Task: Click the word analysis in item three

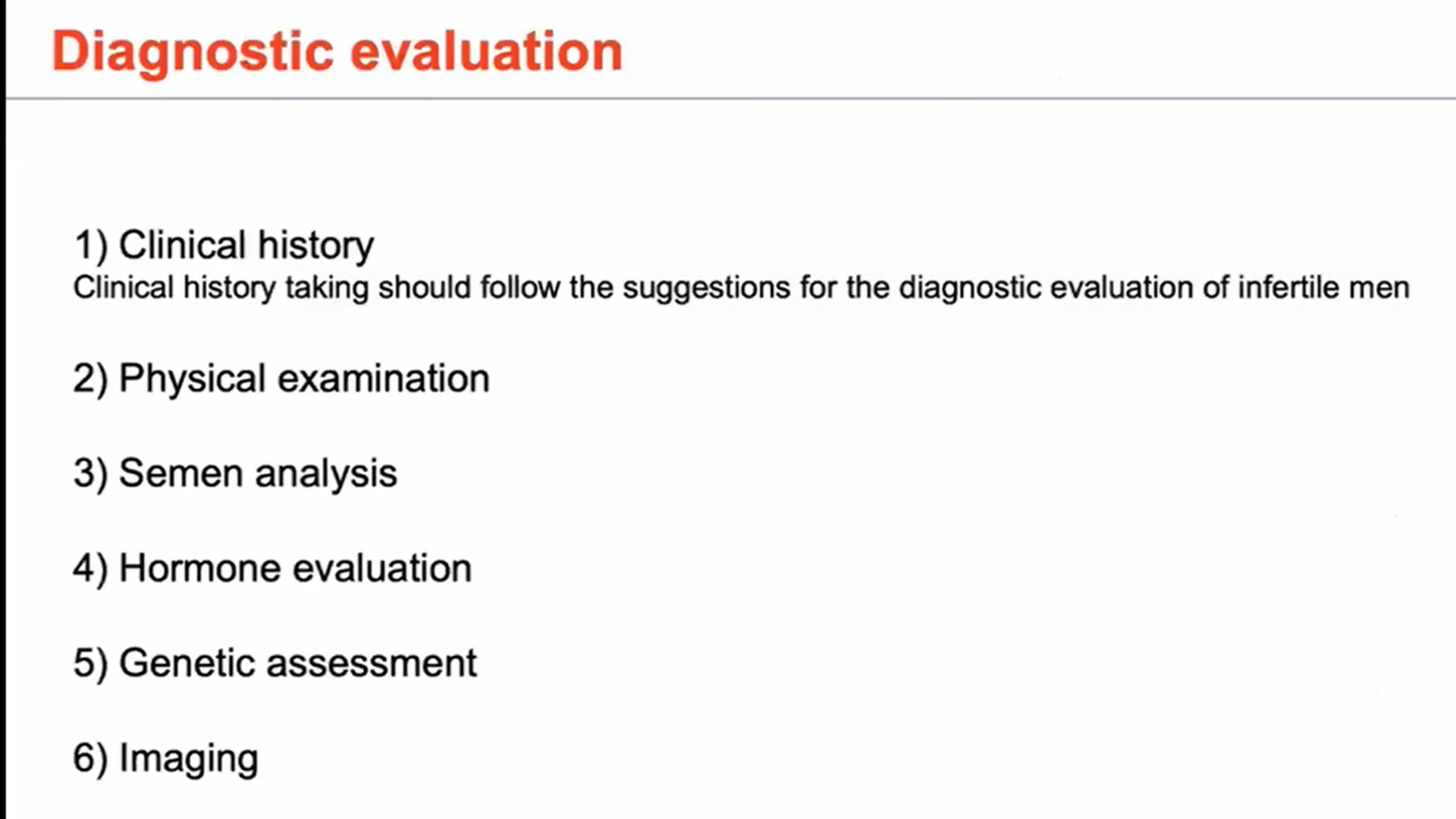Action: point(326,475)
